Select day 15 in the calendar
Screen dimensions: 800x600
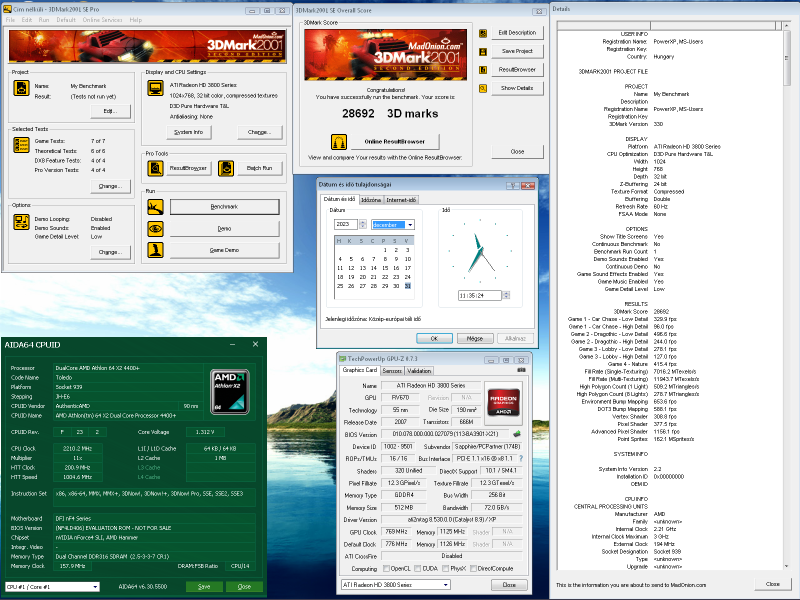click(x=385, y=268)
